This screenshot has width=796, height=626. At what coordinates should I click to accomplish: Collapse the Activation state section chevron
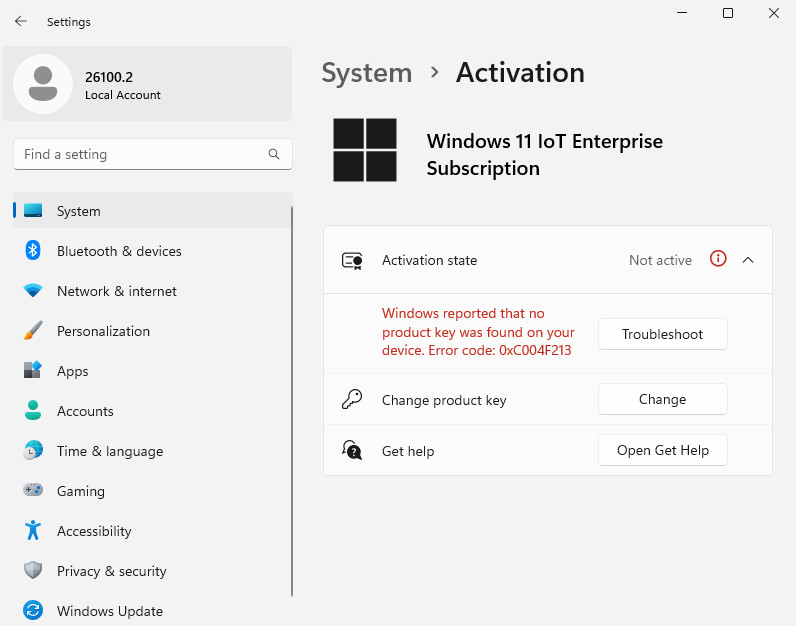coord(748,260)
